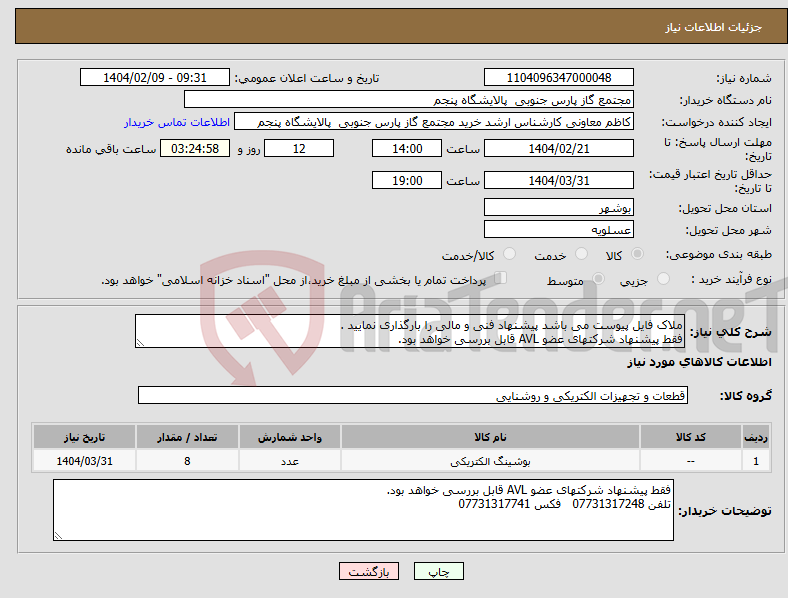Viewport: 788px width, 598px height.
Task: Click row number 1 cell
Action: coord(756,461)
